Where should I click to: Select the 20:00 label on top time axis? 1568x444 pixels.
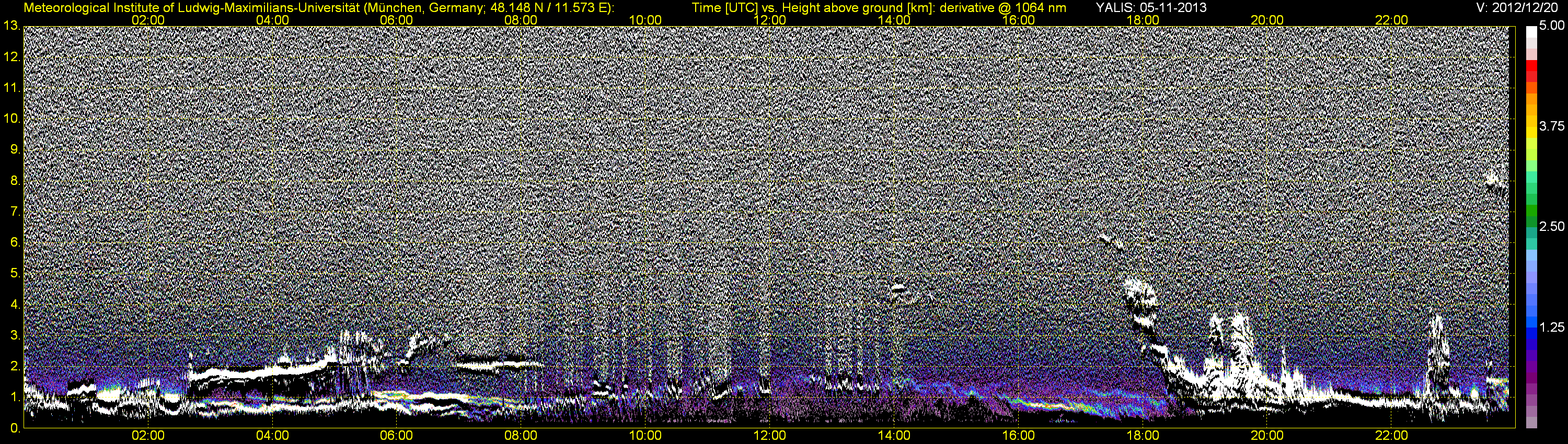[1267, 20]
